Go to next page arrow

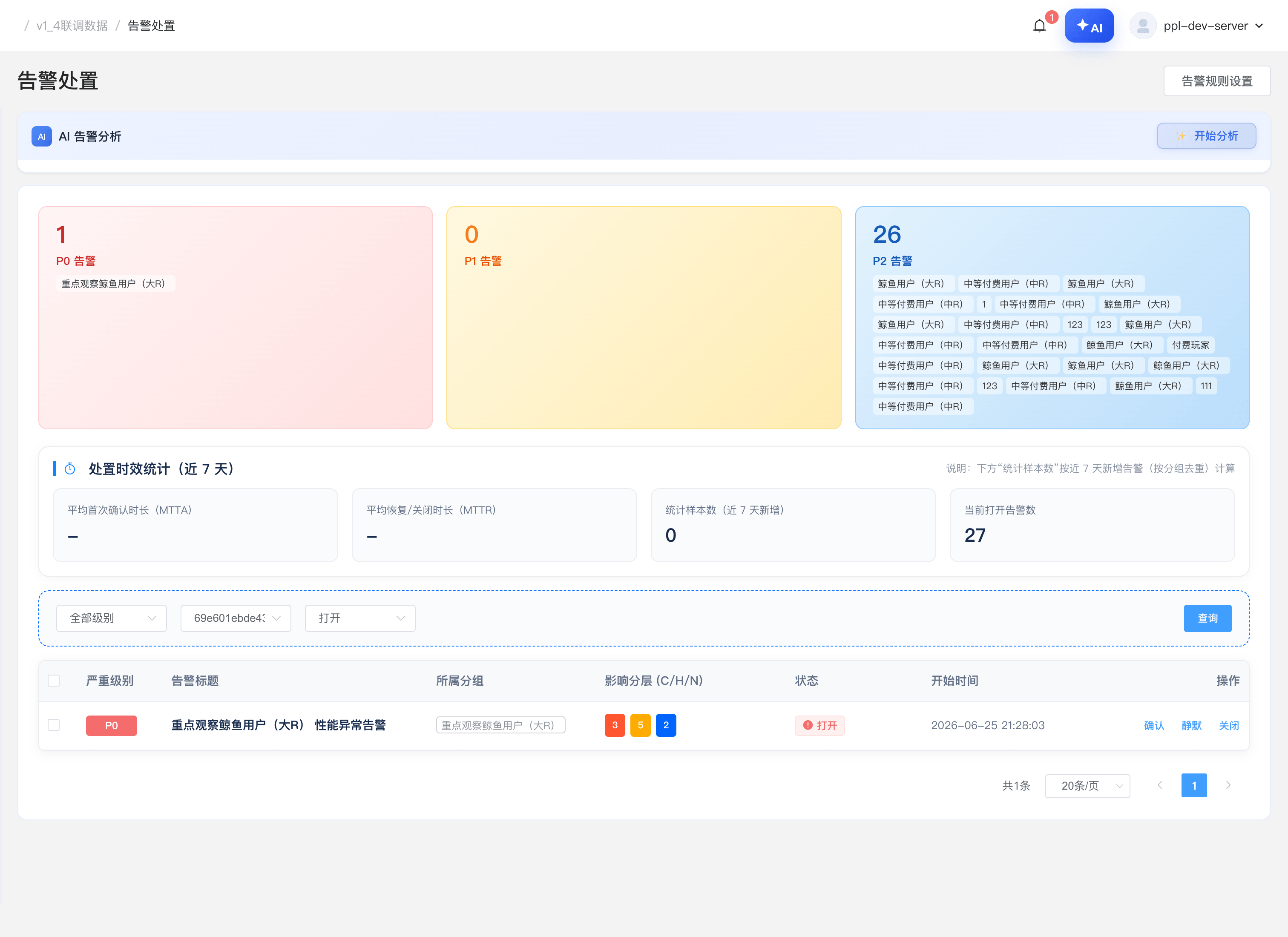[1228, 785]
